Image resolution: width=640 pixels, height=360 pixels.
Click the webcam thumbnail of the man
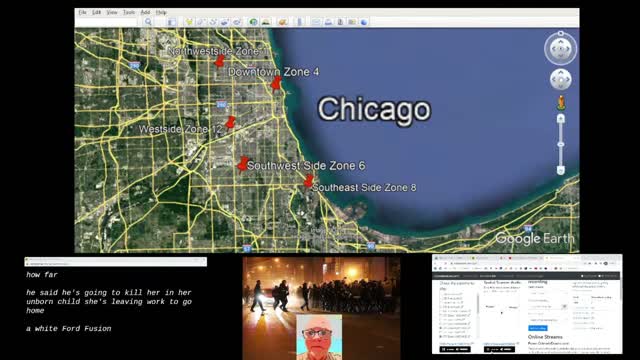coord(319,337)
